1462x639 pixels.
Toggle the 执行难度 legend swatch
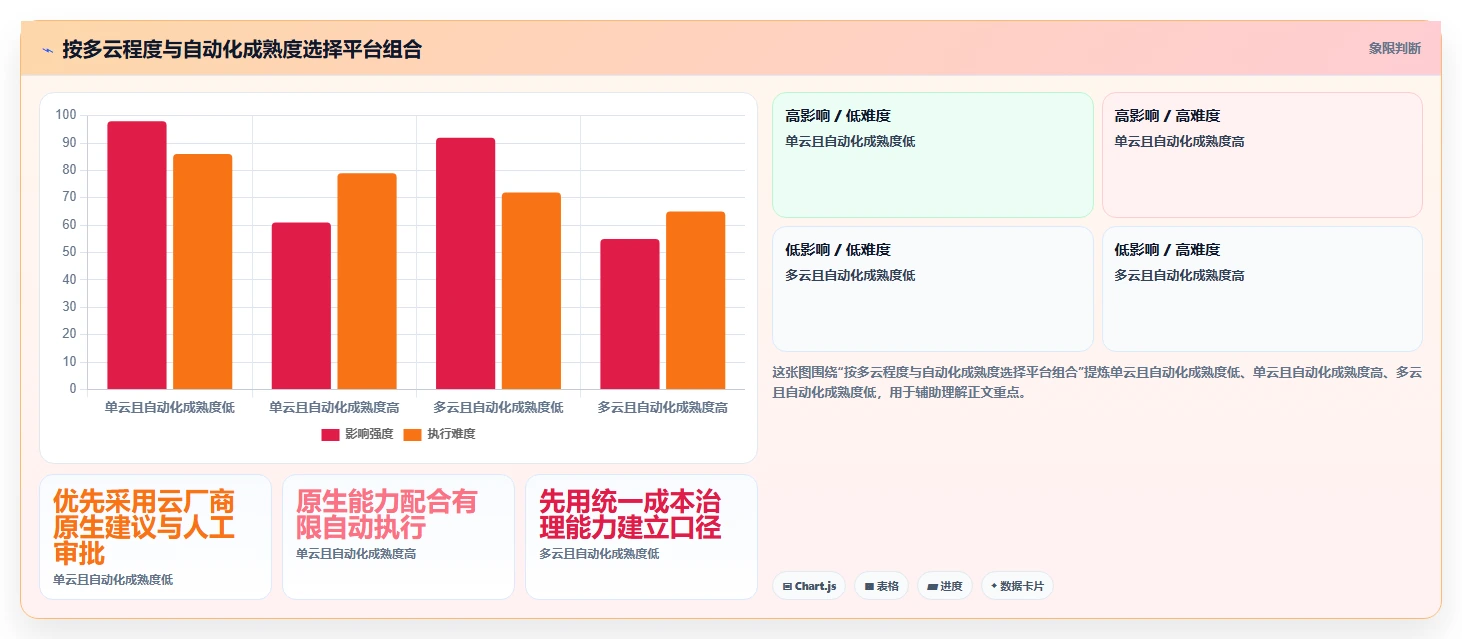(x=413, y=434)
